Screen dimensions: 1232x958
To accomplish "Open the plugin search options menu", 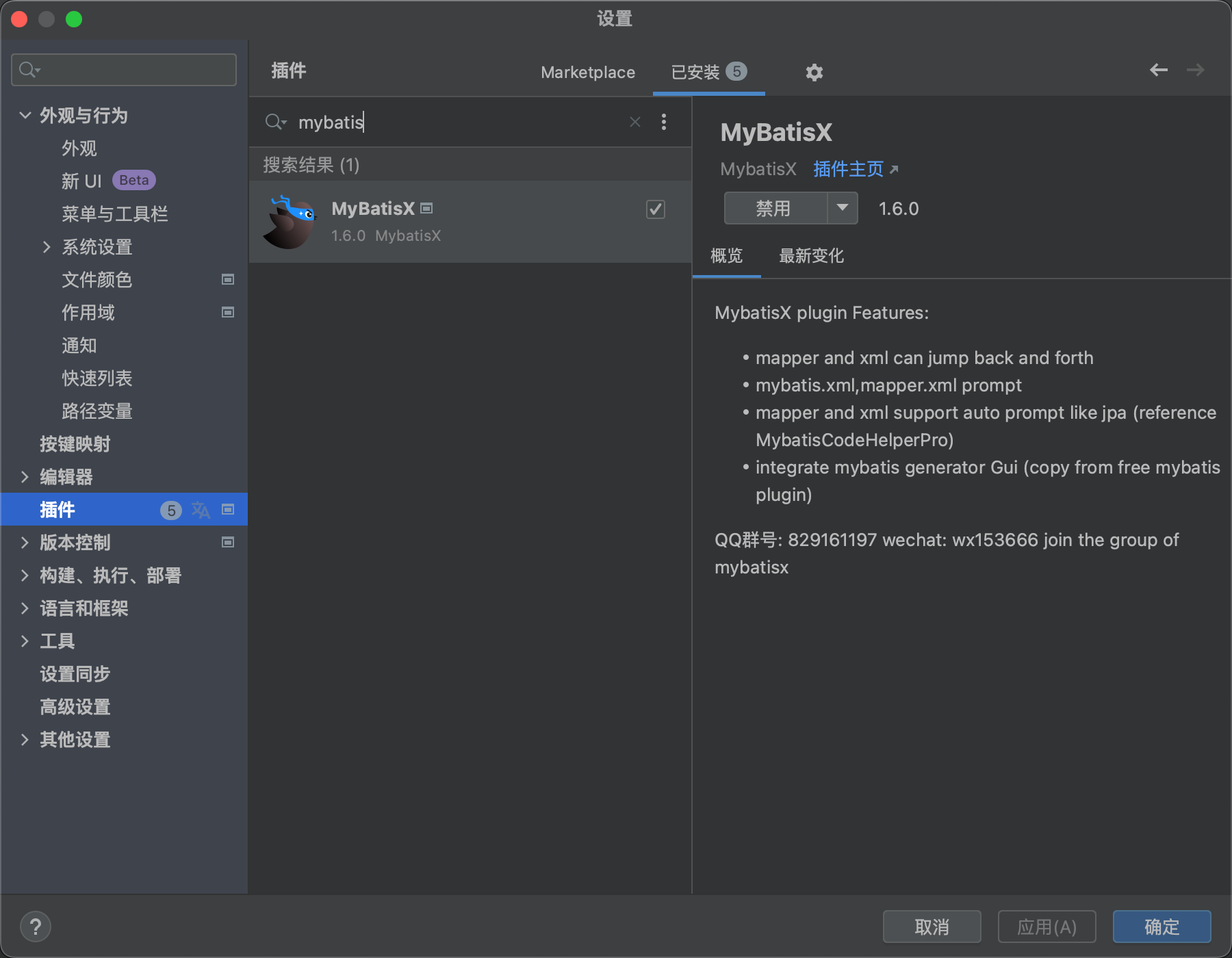I will pyautogui.click(x=663, y=122).
